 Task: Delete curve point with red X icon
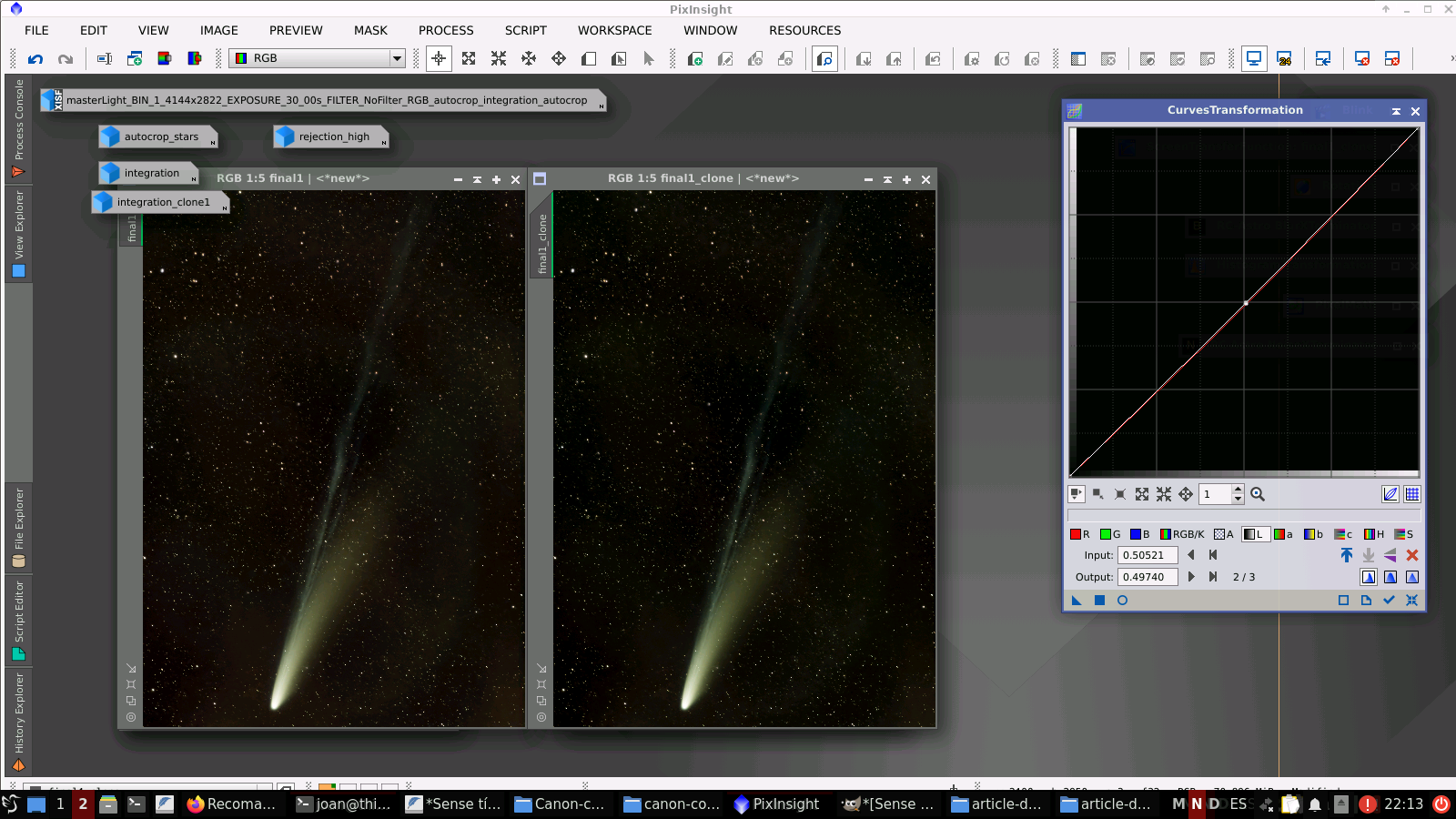point(1412,555)
